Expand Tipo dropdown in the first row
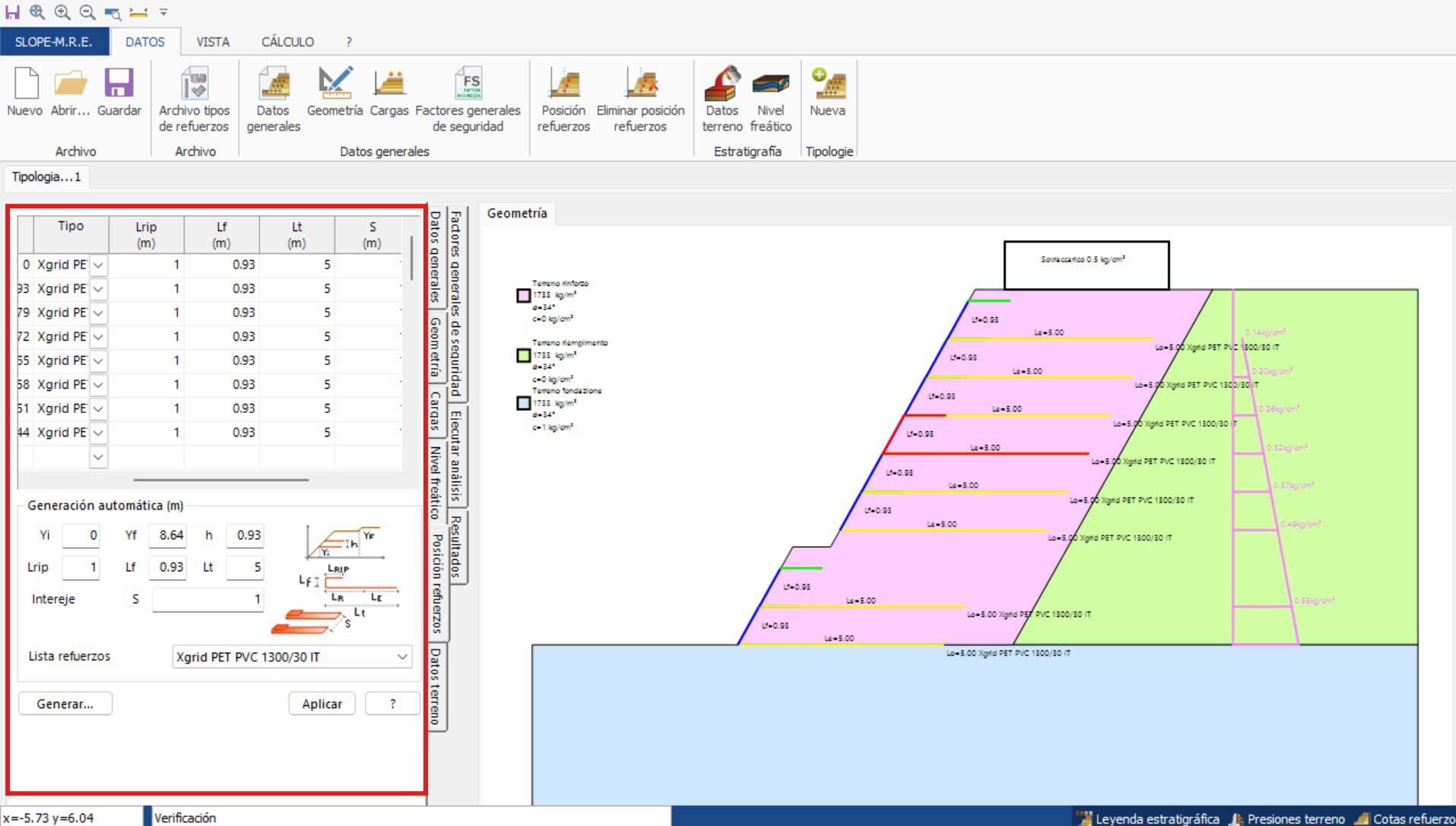1456x826 pixels. coord(98,265)
